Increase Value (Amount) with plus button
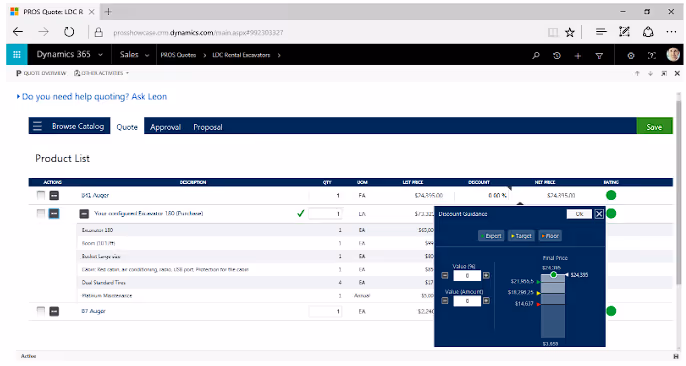The width and height of the screenshot is (686, 366). tap(486, 301)
